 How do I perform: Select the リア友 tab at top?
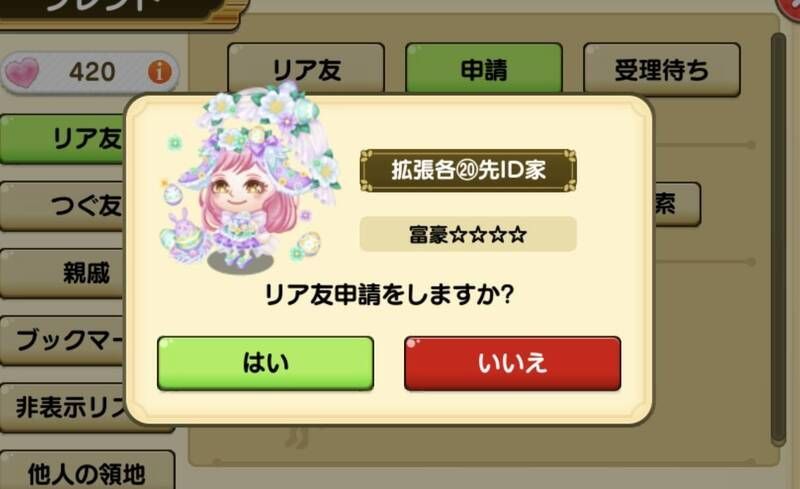point(306,69)
